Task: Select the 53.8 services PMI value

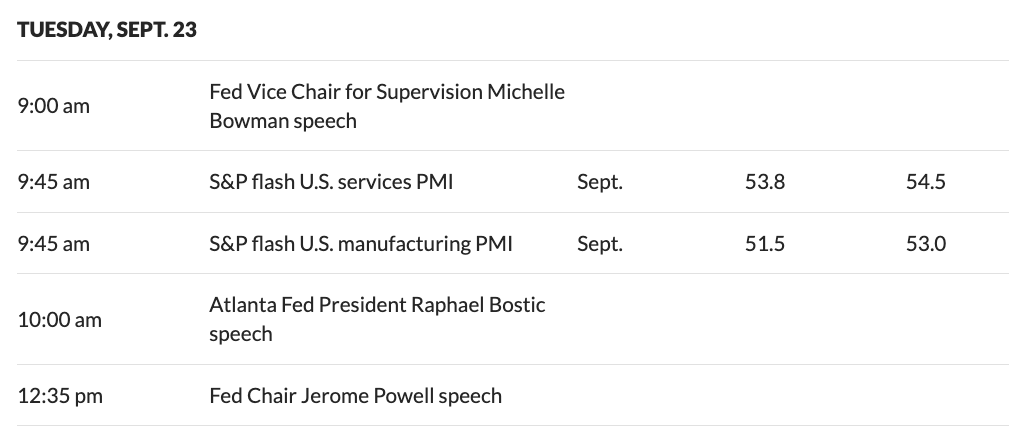Action: coord(765,182)
